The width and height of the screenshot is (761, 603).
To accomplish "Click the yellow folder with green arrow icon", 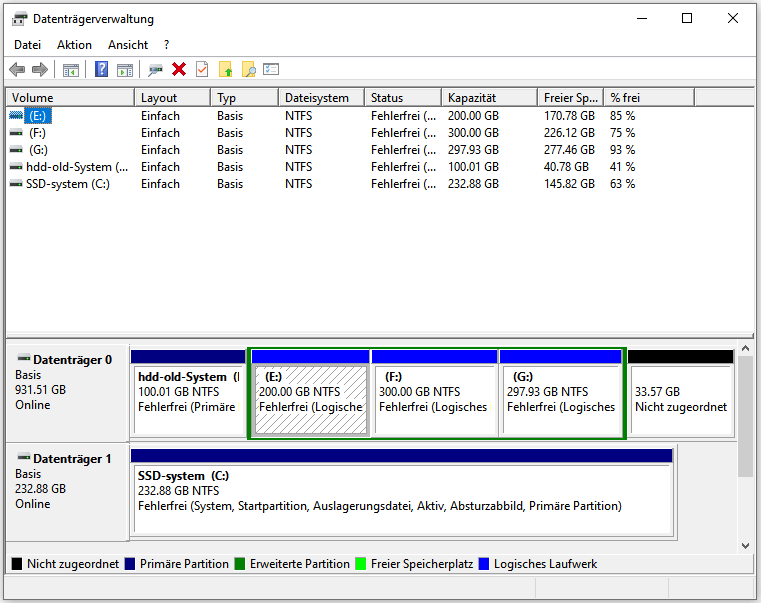I will pos(225,69).
